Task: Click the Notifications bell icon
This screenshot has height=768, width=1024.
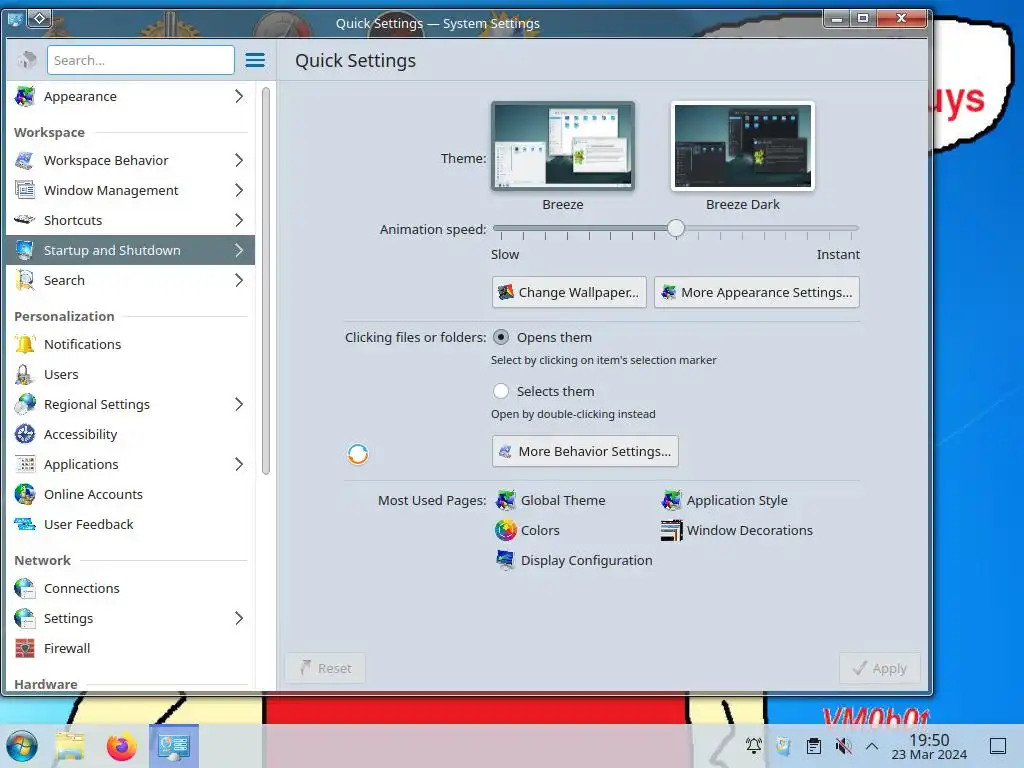Action: click(25, 344)
